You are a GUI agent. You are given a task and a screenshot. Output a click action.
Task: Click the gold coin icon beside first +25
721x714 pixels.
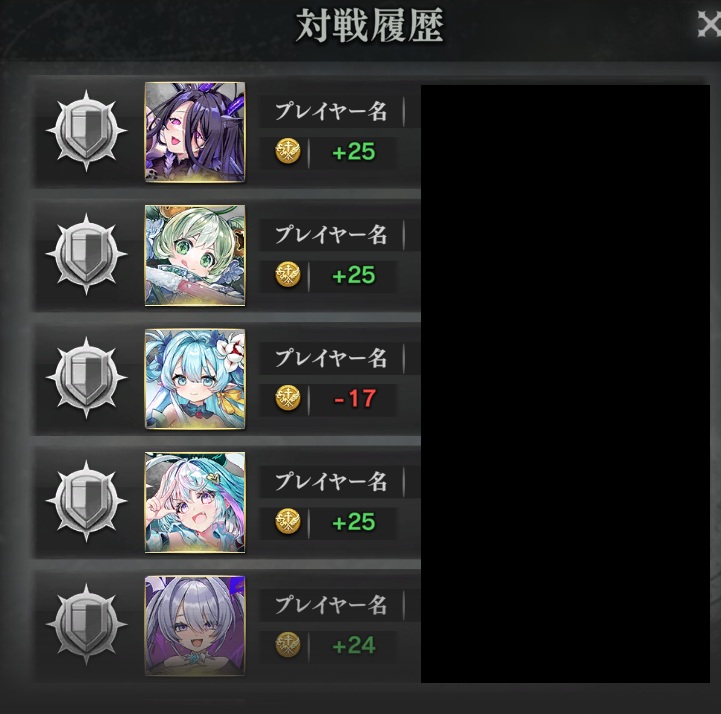pos(288,152)
